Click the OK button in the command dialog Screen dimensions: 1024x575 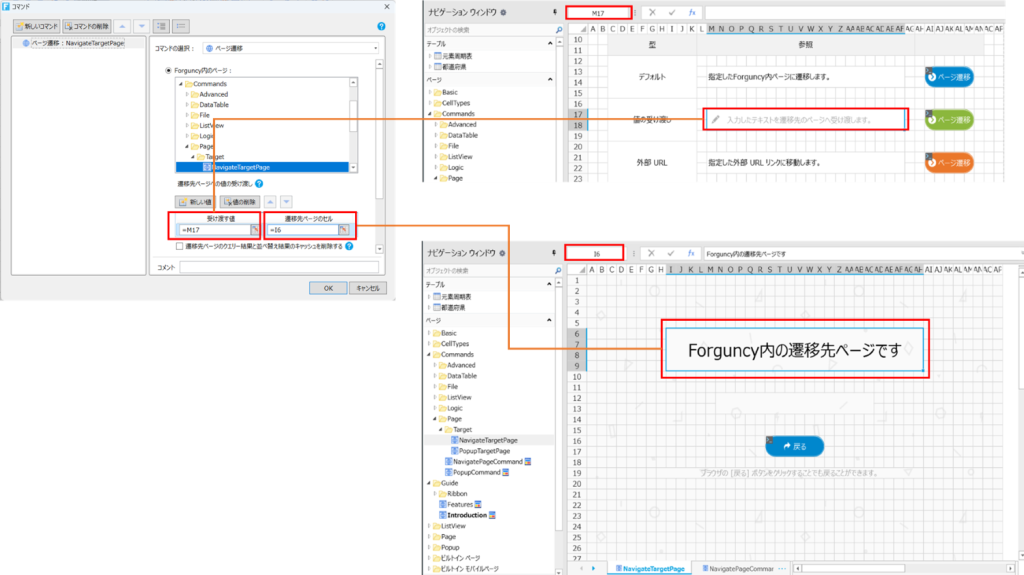point(327,287)
